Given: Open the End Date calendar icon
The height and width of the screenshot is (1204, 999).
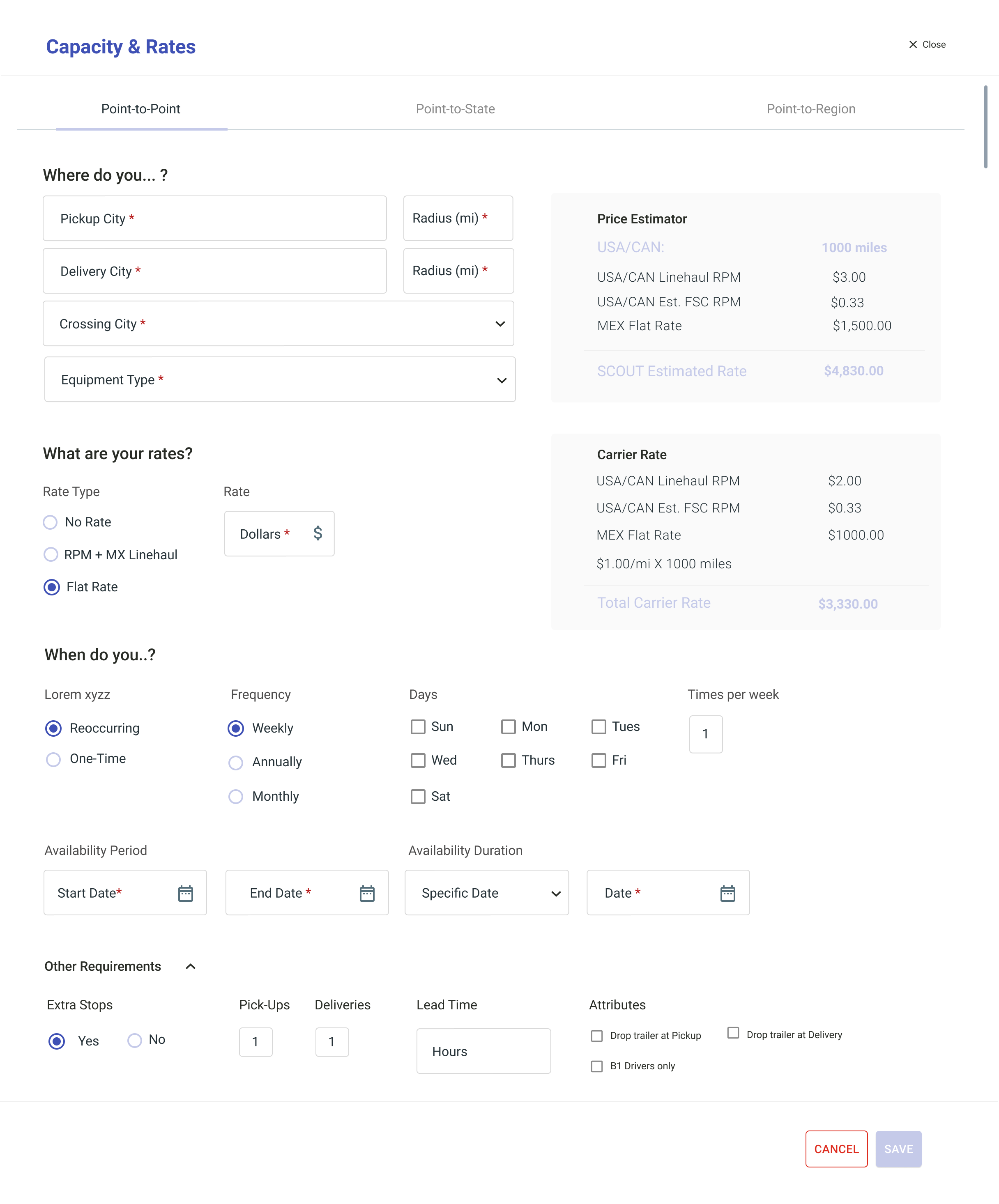Looking at the screenshot, I should click(x=367, y=893).
